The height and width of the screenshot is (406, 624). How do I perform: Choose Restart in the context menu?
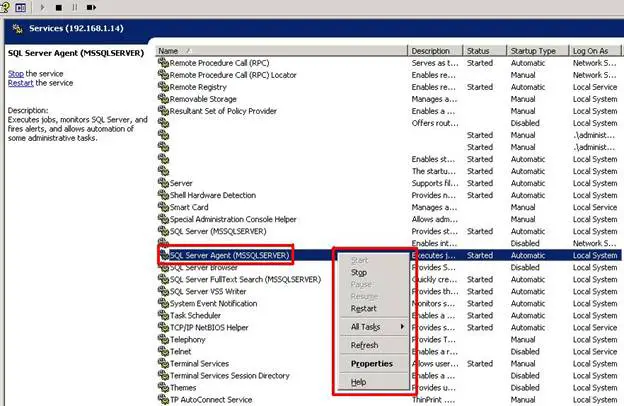364,308
